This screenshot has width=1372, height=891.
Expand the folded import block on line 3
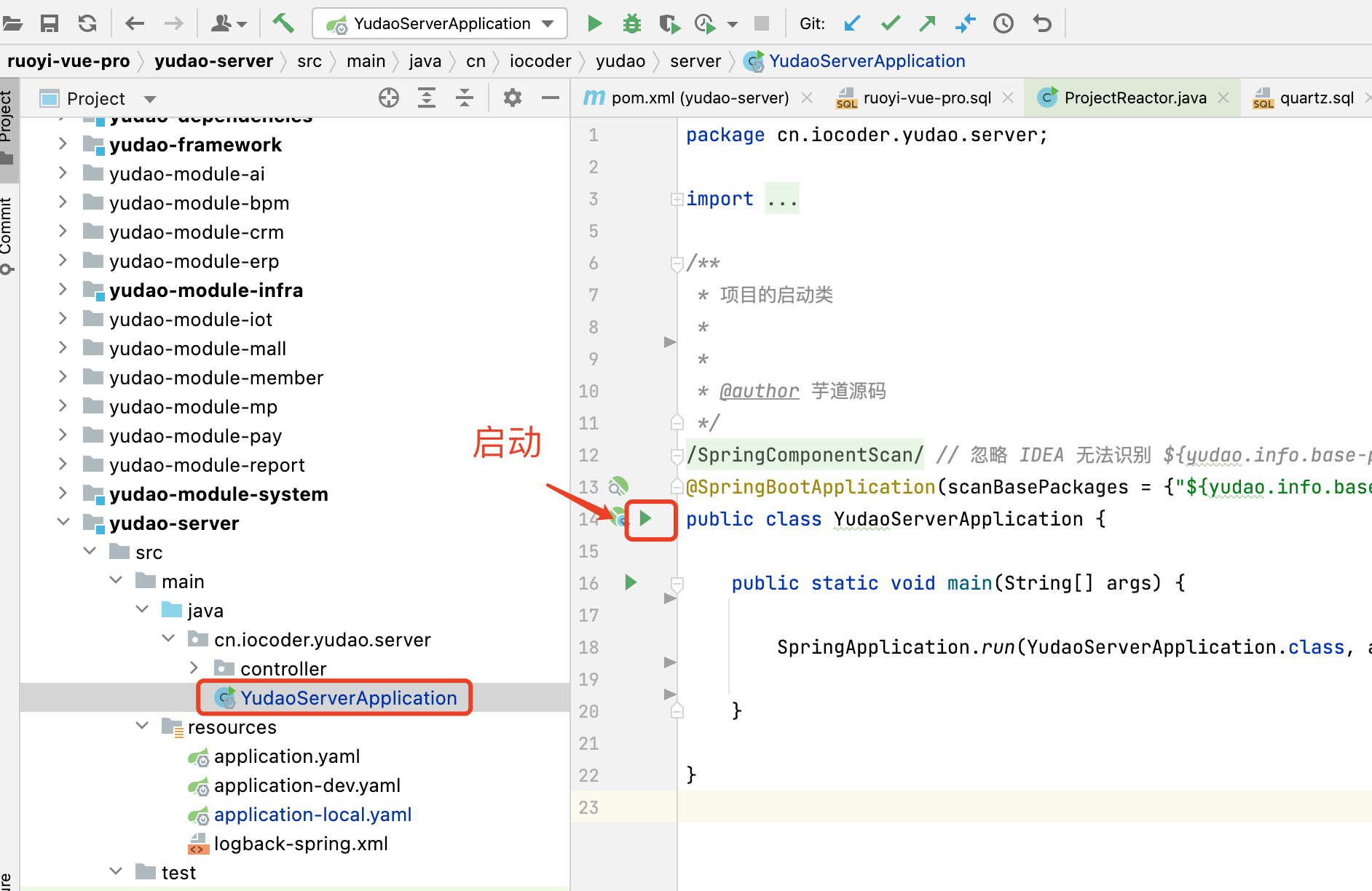(x=677, y=199)
